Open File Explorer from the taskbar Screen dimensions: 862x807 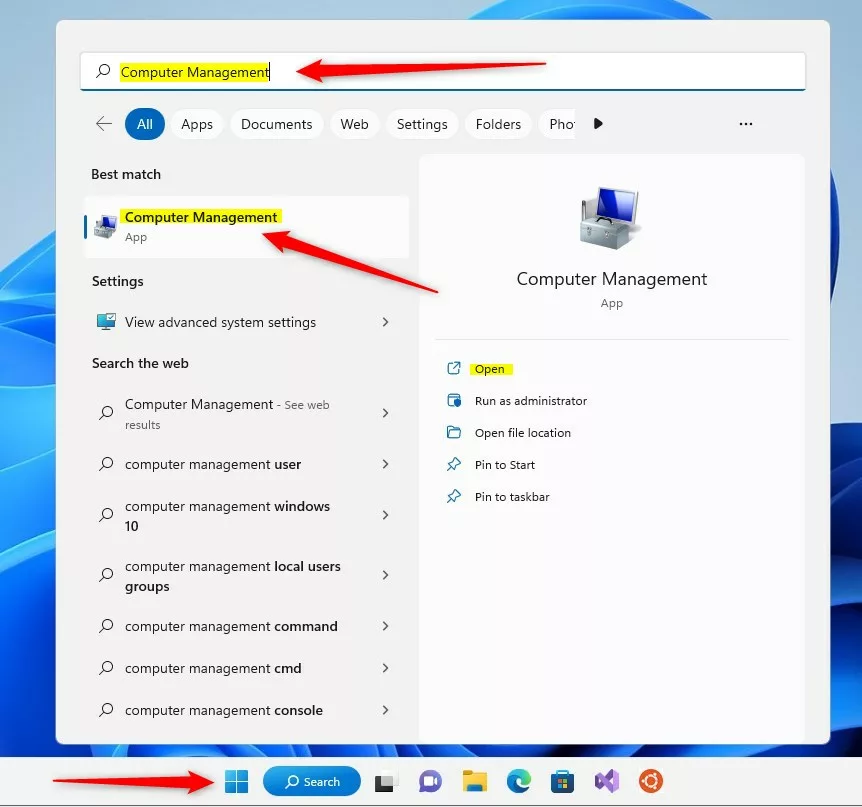[x=474, y=781]
